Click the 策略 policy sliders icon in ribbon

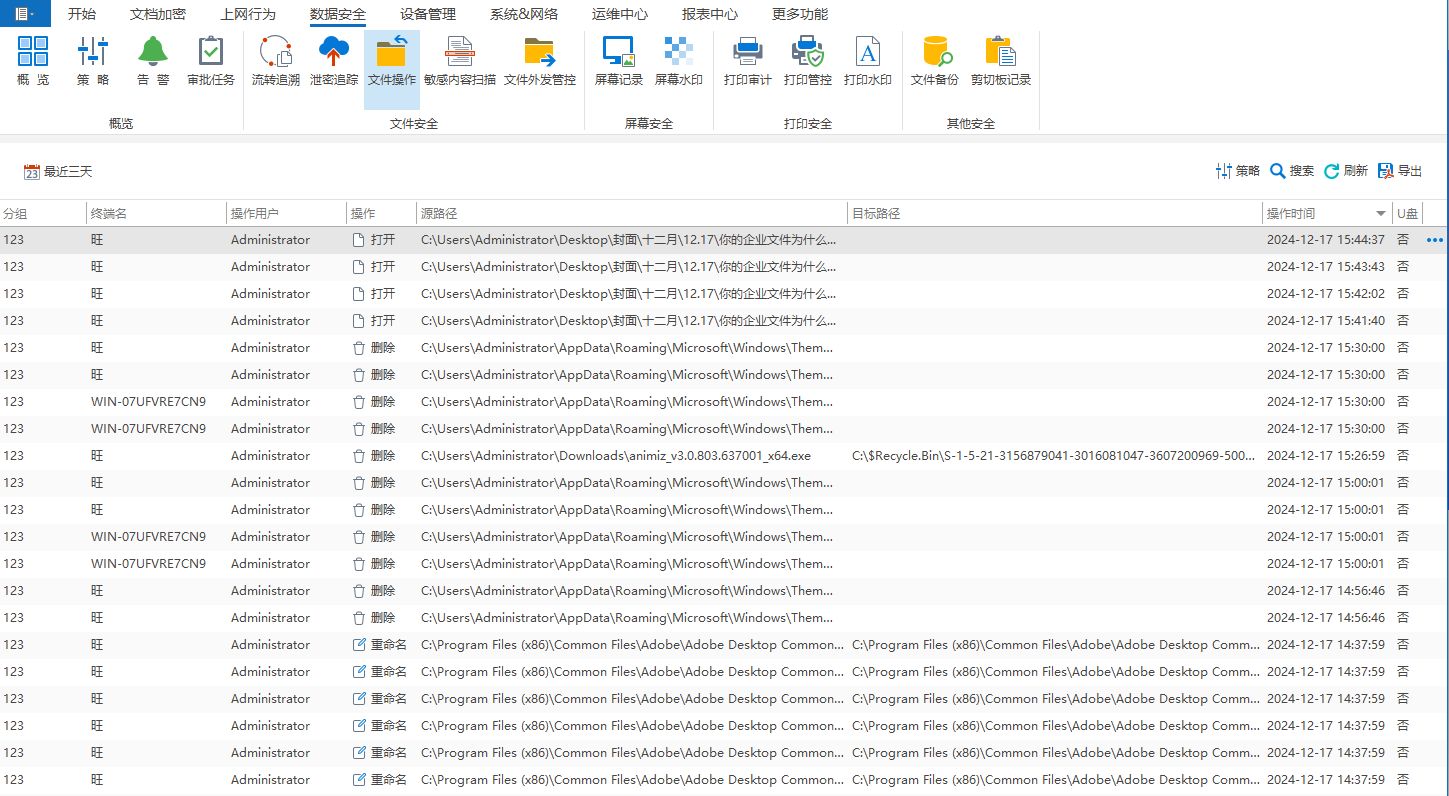click(x=93, y=60)
